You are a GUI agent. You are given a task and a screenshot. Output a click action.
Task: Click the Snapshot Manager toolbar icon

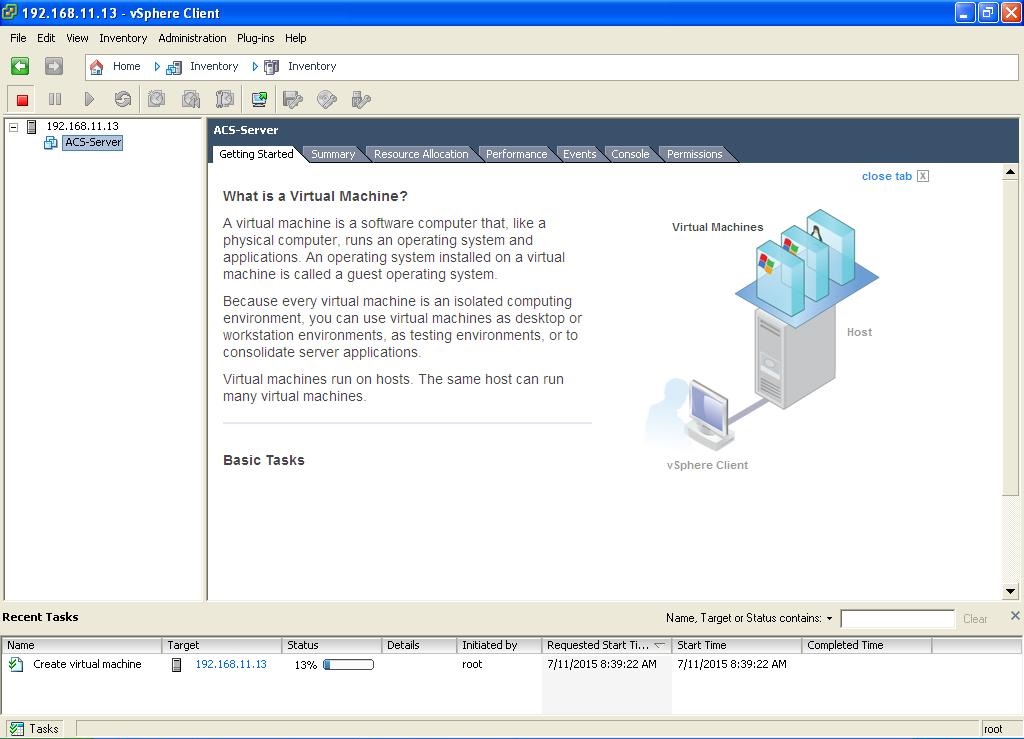coord(225,99)
